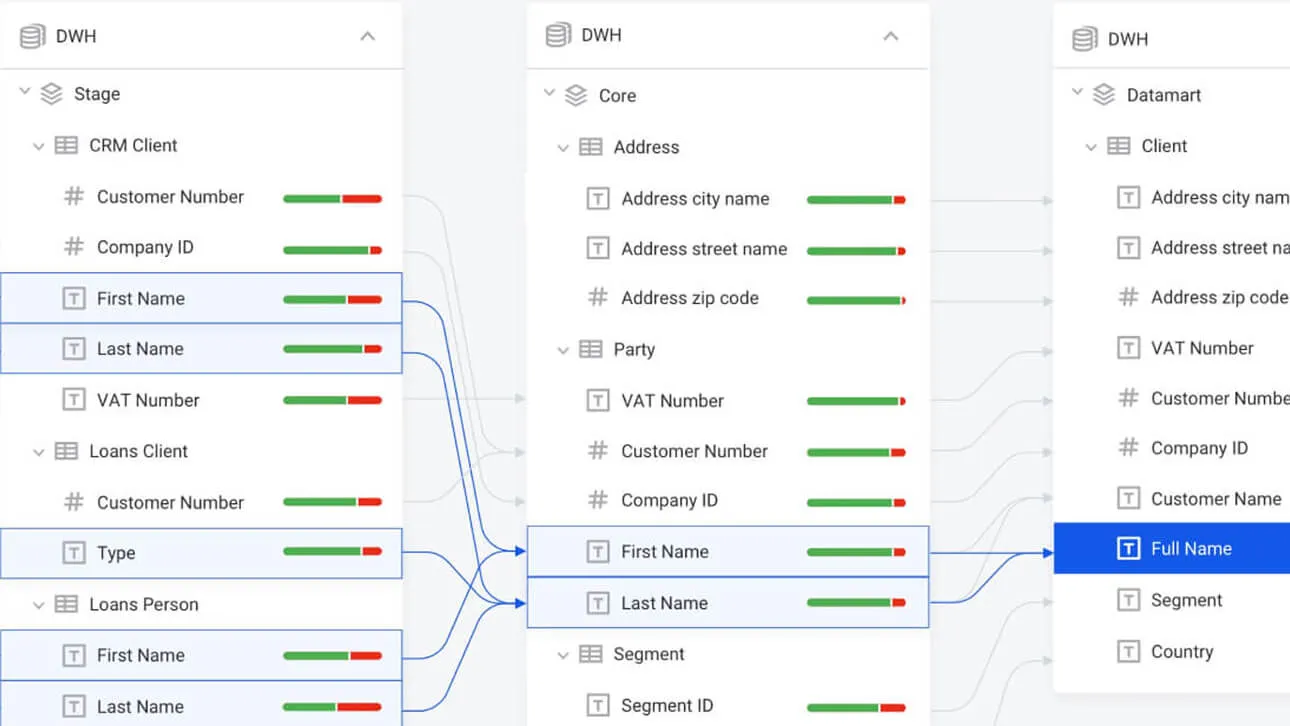Click the quality bar for Stage Company ID
Viewport: 1290px width, 726px height.
coord(332,249)
